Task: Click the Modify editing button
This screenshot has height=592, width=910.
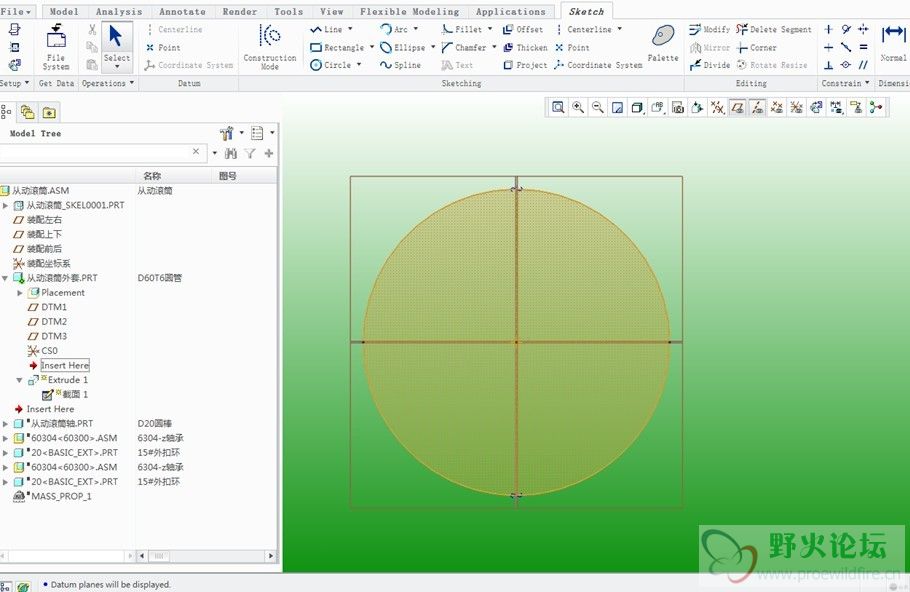Action: tap(710, 30)
